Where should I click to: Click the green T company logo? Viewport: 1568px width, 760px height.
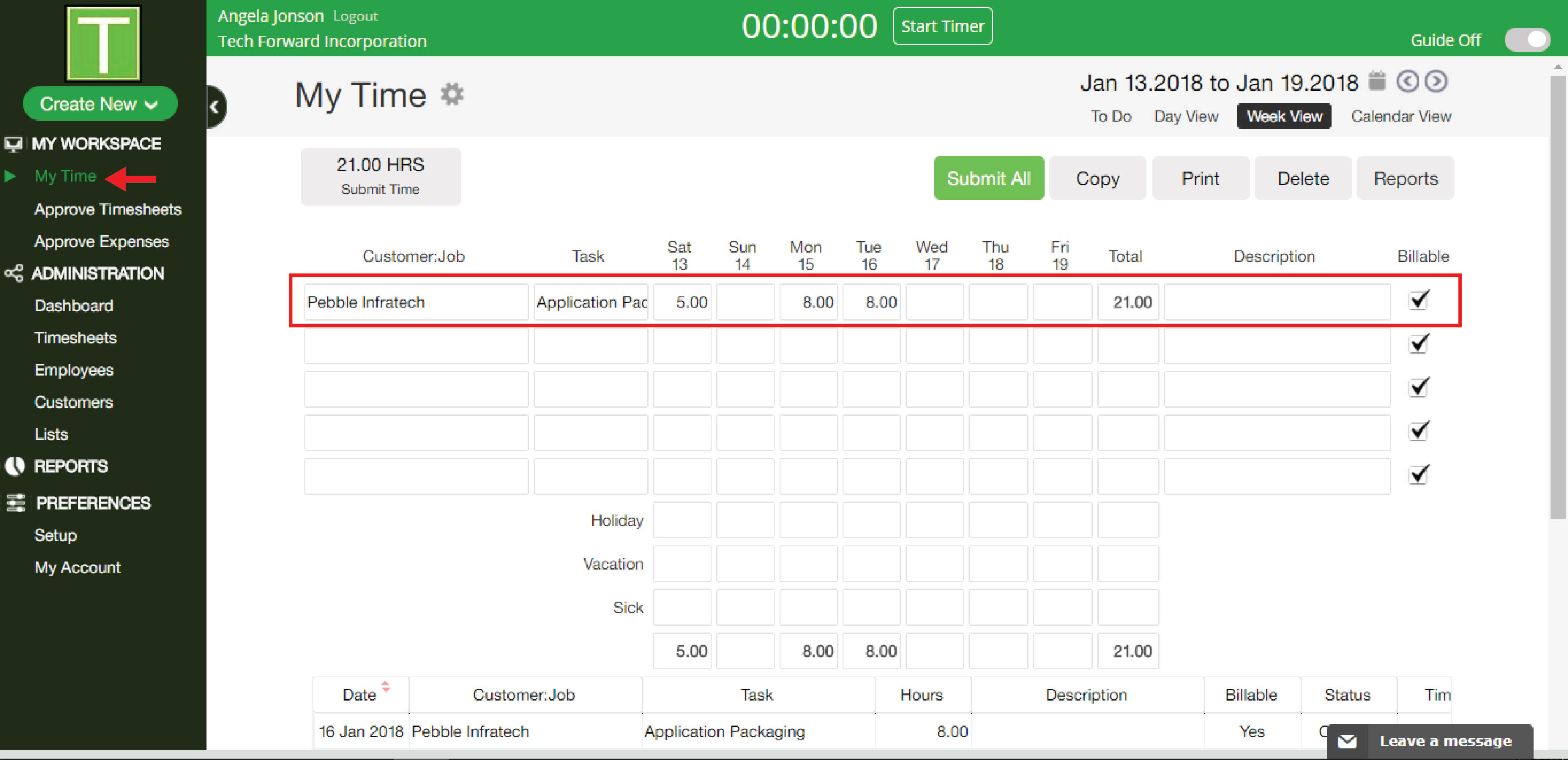103,44
